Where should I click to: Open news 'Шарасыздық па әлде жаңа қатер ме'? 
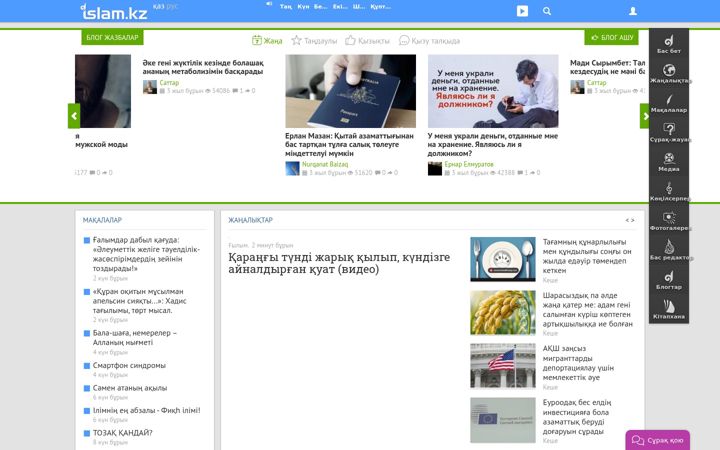tap(588, 309)
